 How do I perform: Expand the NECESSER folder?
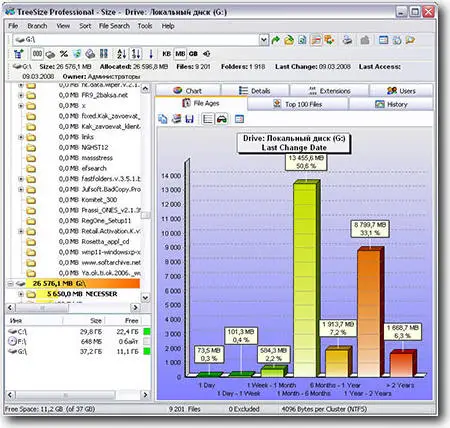click(x=21, y=294)
